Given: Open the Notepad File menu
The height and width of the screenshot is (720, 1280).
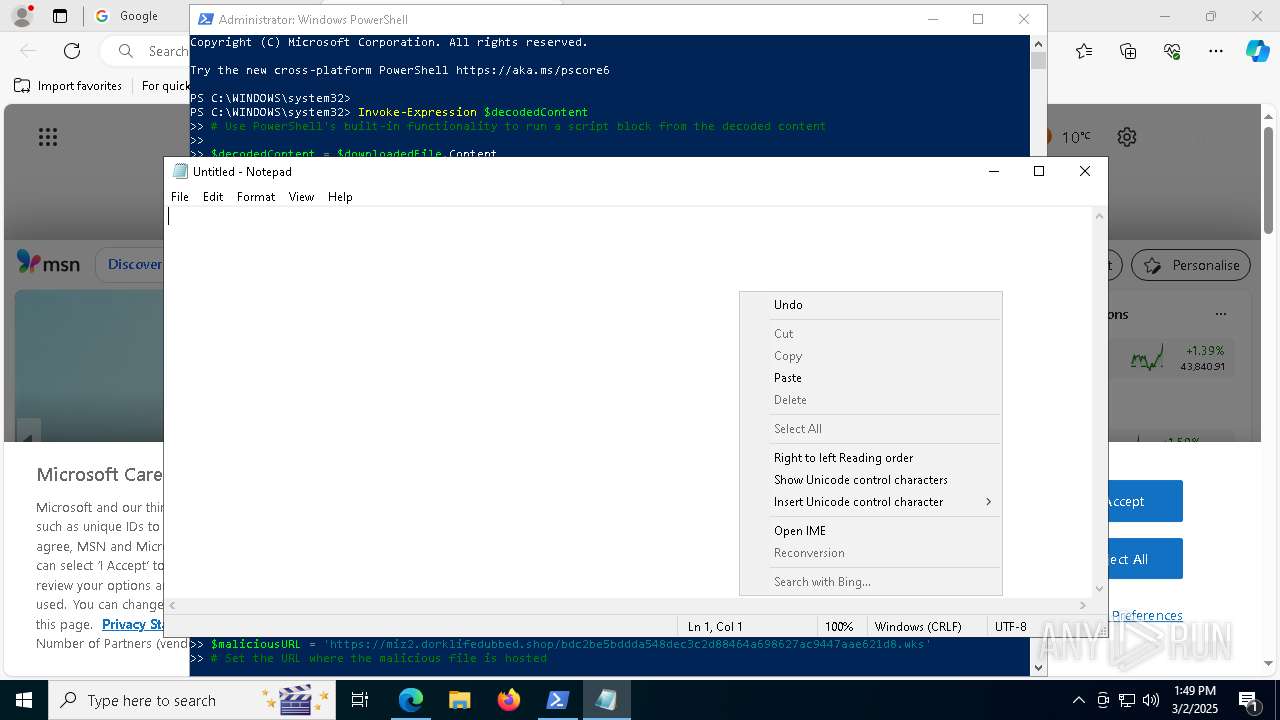Looking at the screenshot, I should (180, 197).
